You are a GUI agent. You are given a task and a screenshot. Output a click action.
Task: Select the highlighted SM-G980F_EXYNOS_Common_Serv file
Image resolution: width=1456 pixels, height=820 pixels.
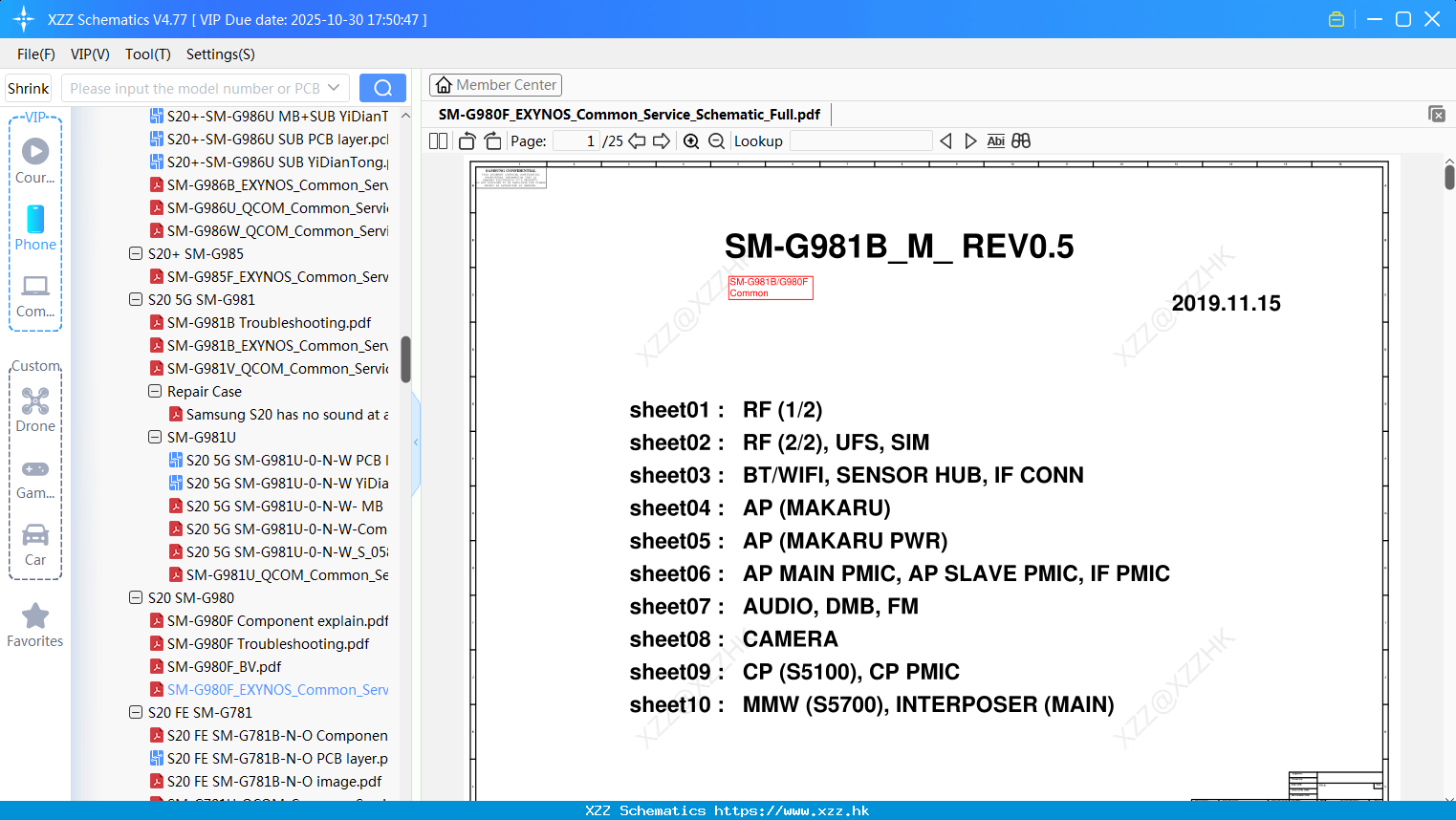[x=277, y=690]
